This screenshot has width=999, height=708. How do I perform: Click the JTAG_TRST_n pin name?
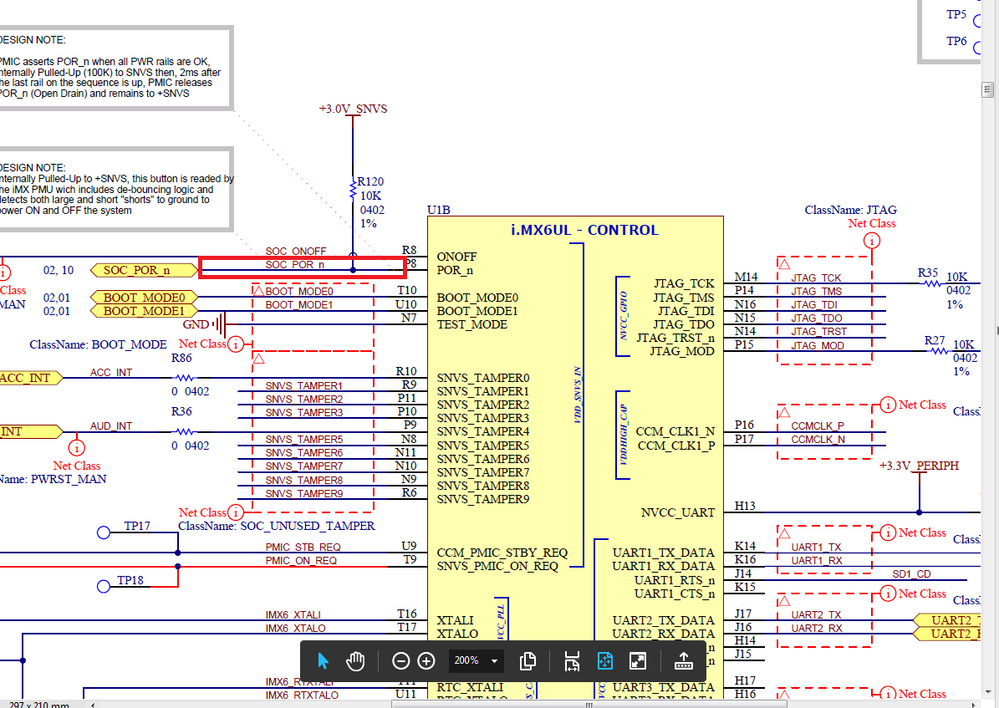(675, 338)
